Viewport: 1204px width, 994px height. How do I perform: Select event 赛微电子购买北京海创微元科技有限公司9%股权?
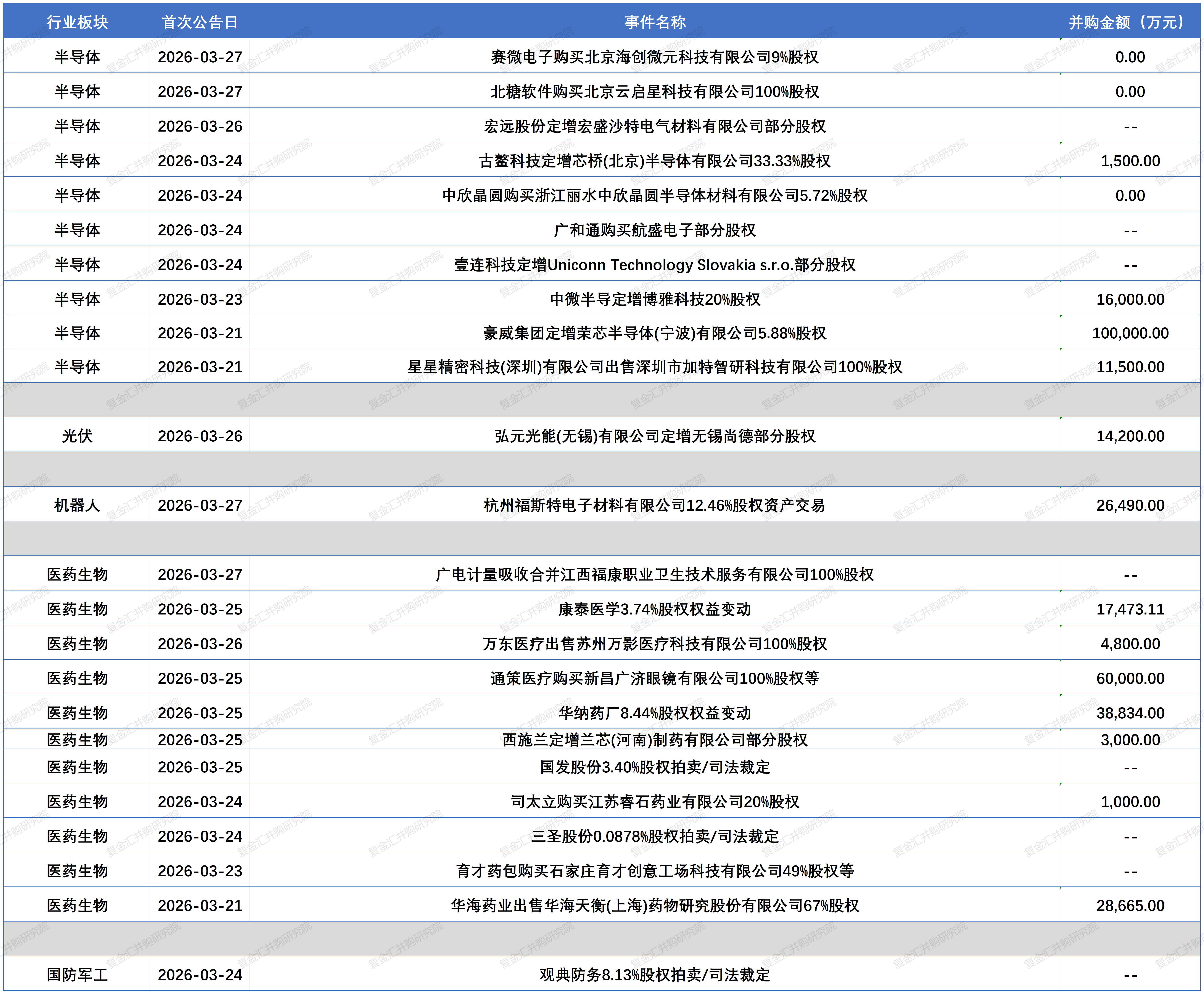[655, 57]
